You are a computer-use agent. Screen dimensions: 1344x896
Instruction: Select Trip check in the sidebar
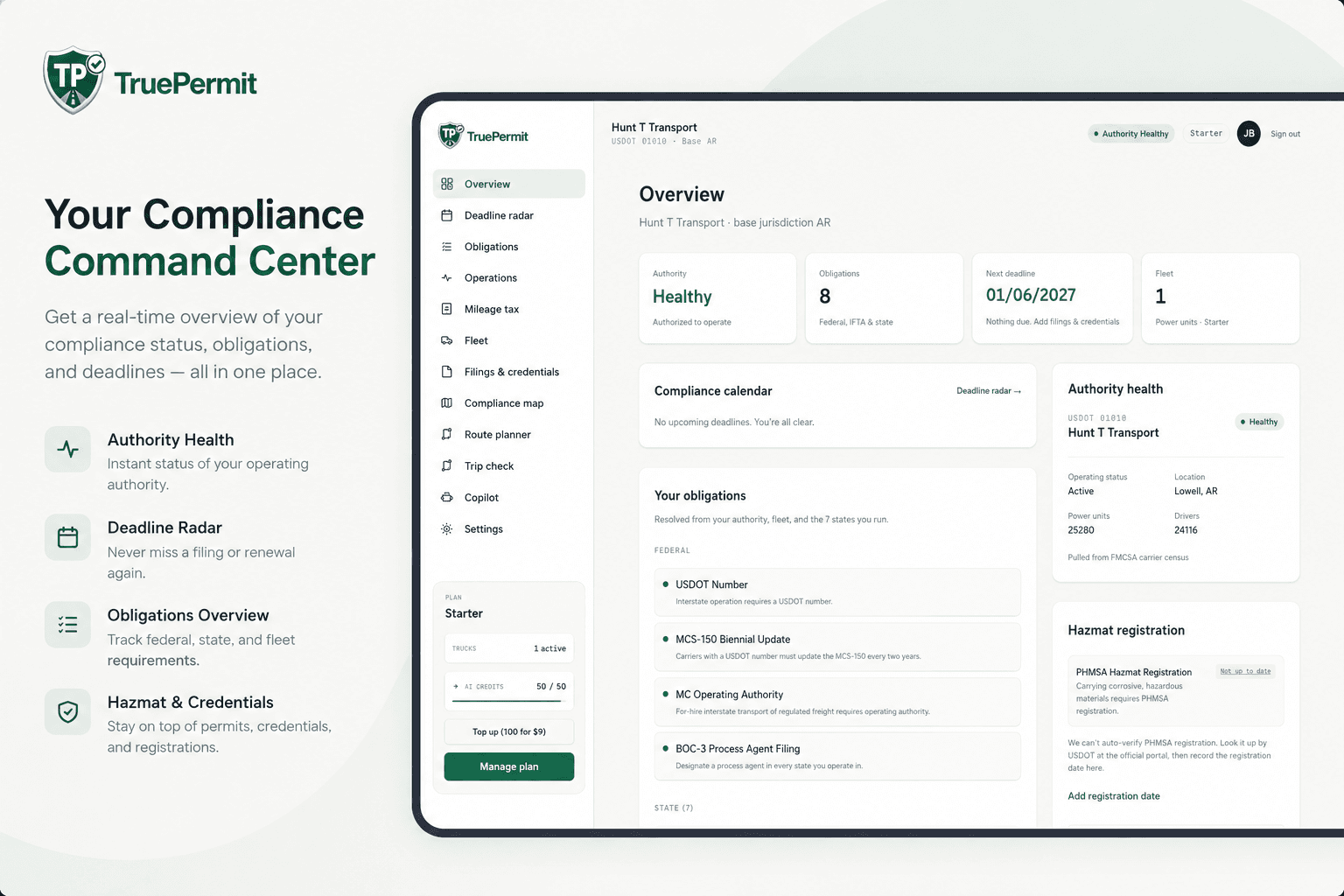point(508,465)
